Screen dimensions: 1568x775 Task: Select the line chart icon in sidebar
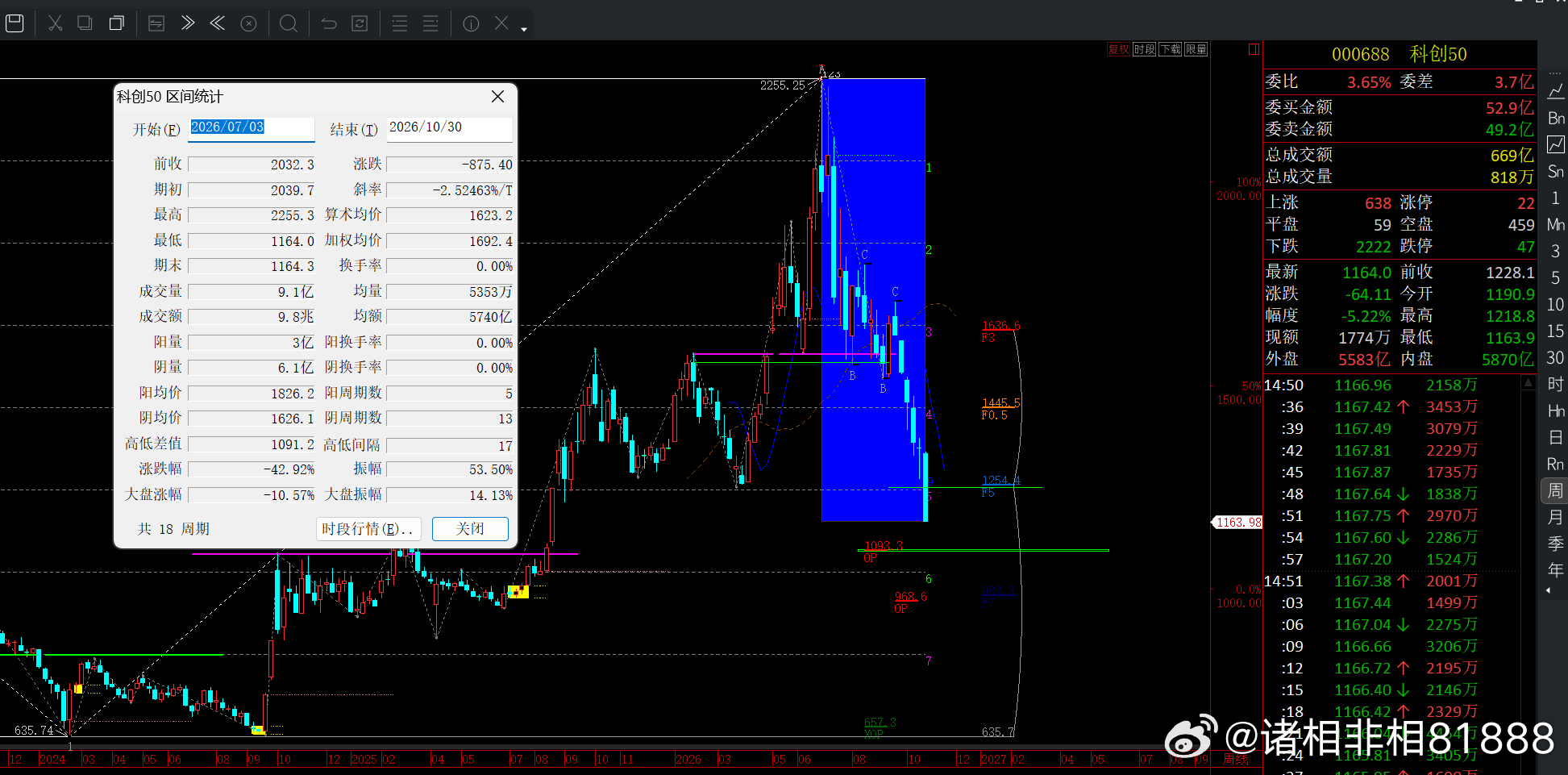[1556, 91]
